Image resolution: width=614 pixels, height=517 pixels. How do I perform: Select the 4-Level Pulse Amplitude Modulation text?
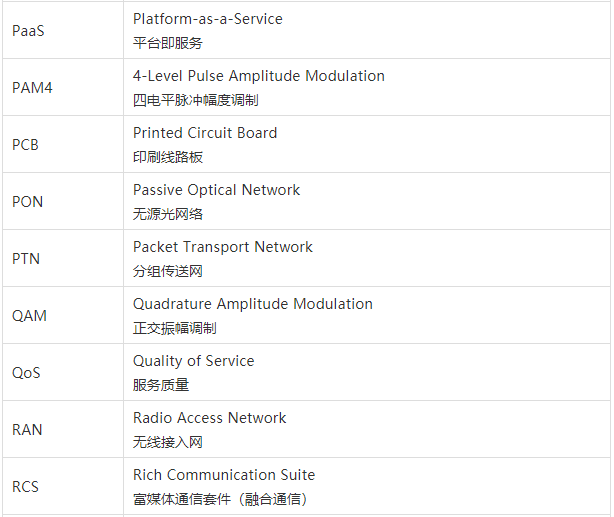259,76
